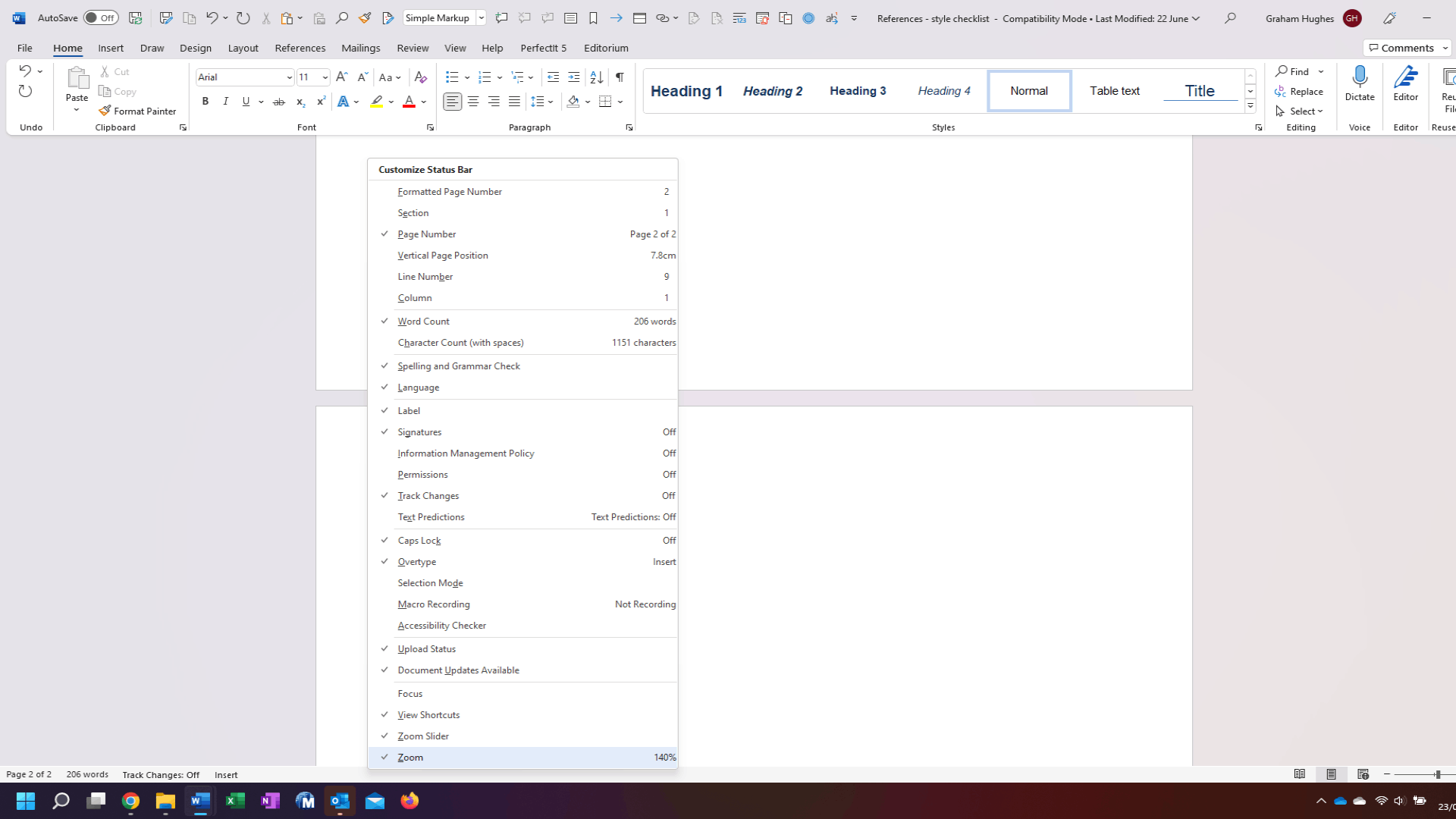Center align the paragraph

[x=473, y=101]
